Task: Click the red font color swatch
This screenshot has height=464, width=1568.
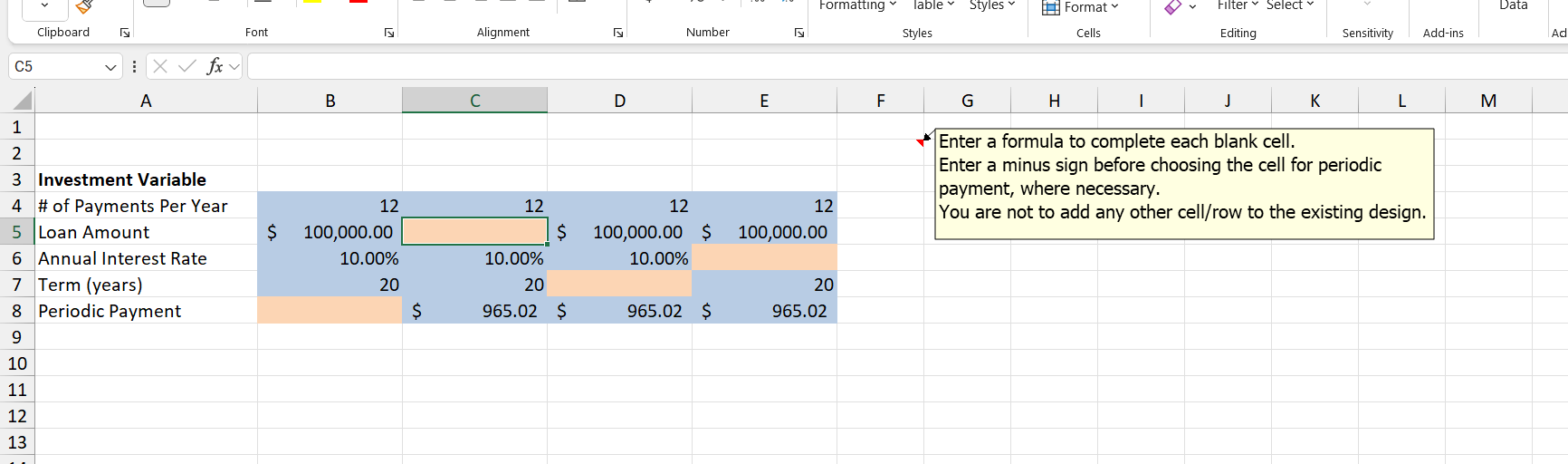Action: coord(359,2)
